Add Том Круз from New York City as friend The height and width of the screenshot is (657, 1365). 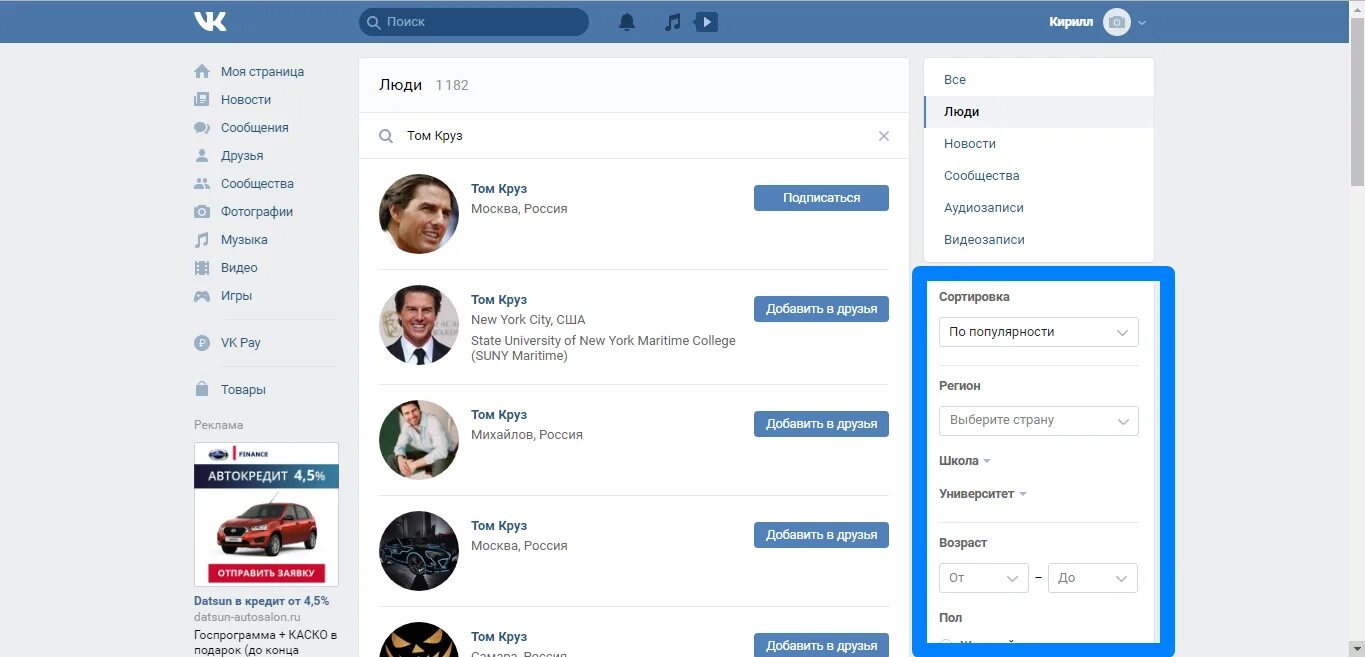pos(821,309)
